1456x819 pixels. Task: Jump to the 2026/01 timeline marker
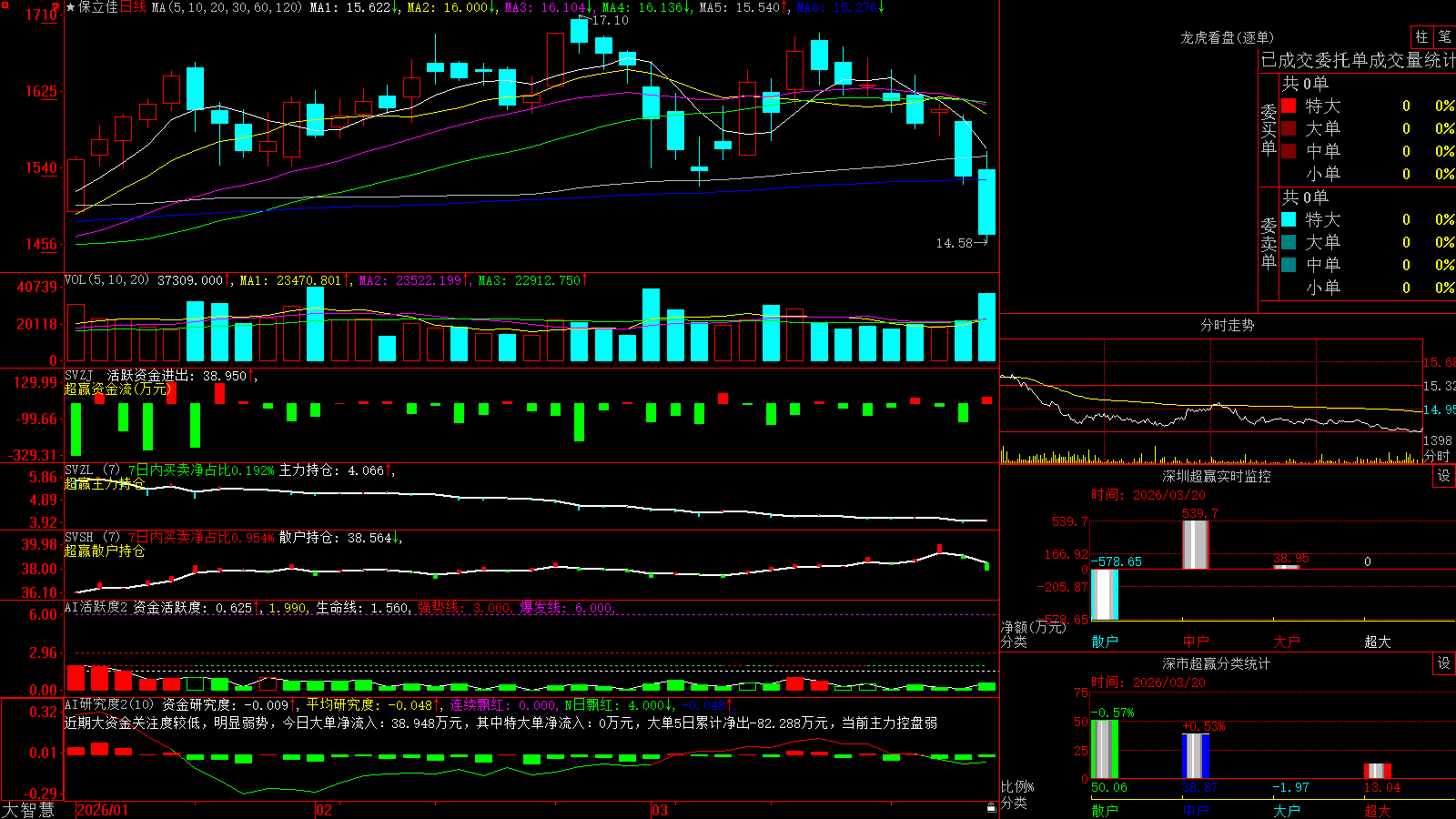(x=103, y=810)
